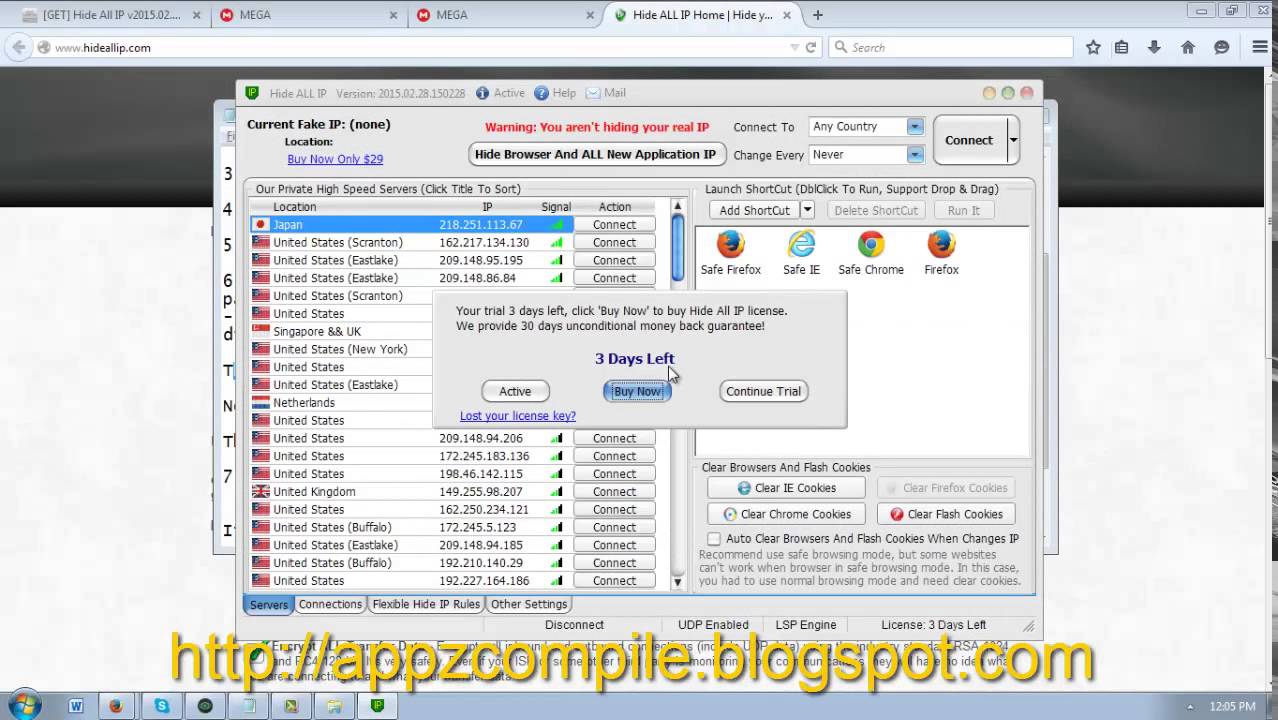The height and width of the screenshot is (720, 1278).
Task: Open Change Every interval dropdown
Action: [x=915, y=155]
